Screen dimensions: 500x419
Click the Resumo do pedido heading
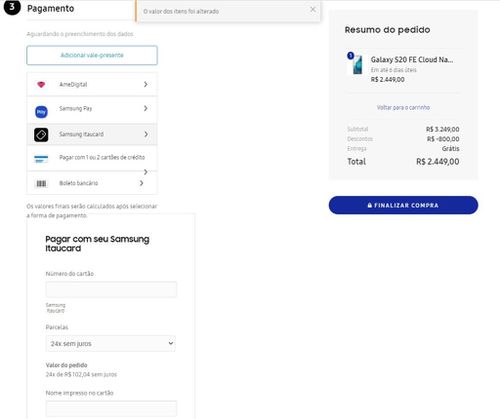click(x=387, y=30)
